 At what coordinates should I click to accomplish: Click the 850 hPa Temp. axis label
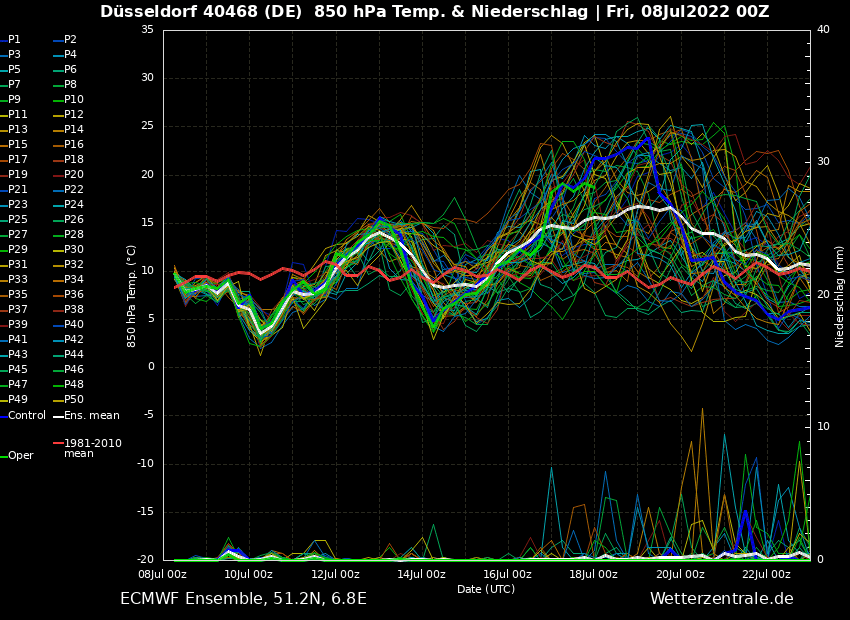click(x=132, y=296)
